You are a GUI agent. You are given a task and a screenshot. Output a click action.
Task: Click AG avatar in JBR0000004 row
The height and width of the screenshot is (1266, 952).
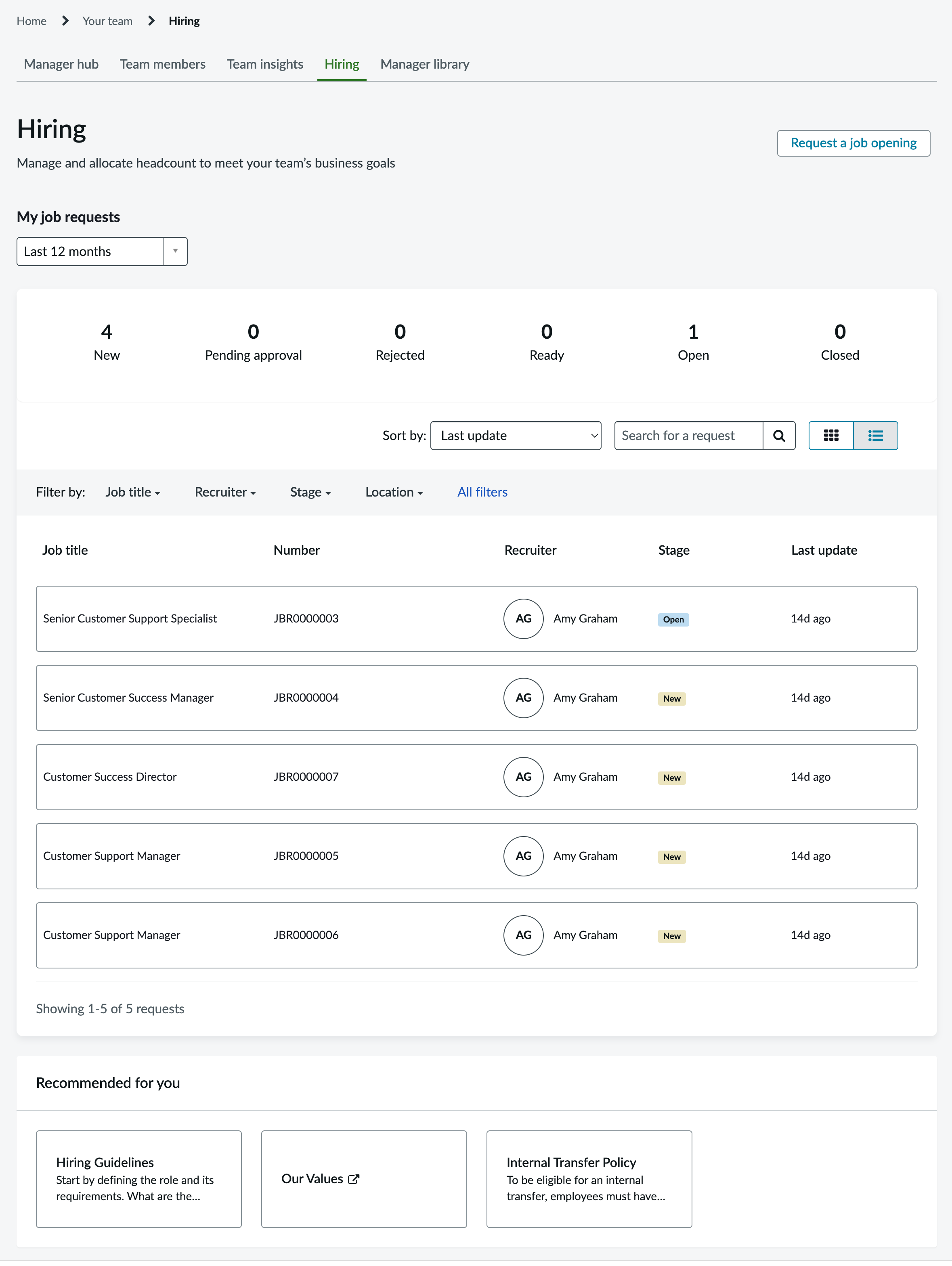pyautogui.click(x=523, y=698)
